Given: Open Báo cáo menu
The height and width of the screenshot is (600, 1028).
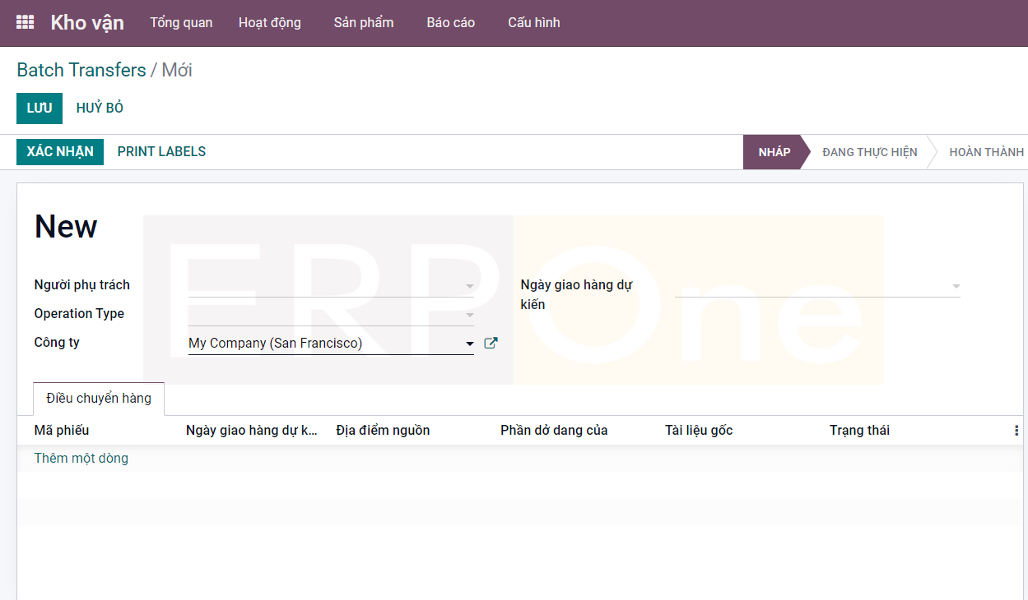Looking at the screenshot, I should point(450,22).
